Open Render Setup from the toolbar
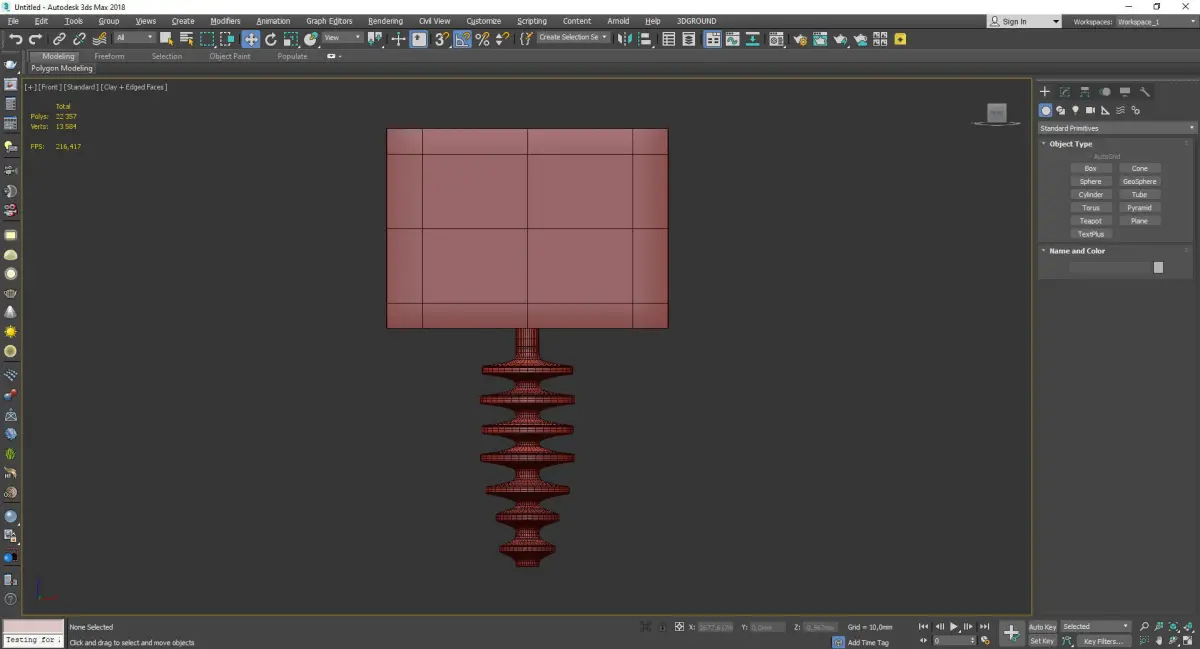1200x649 pixels. coord(800,39)
